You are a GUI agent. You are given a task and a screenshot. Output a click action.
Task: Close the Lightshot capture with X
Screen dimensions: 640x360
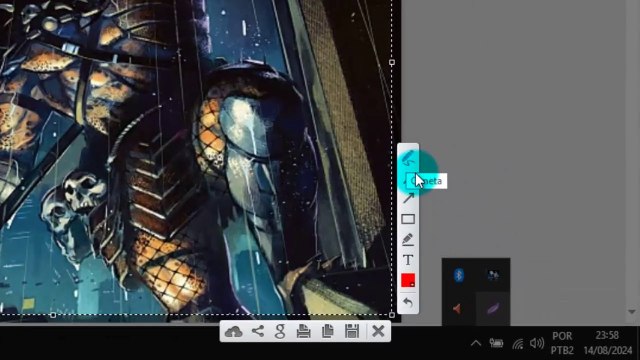(x=378, y=331)
